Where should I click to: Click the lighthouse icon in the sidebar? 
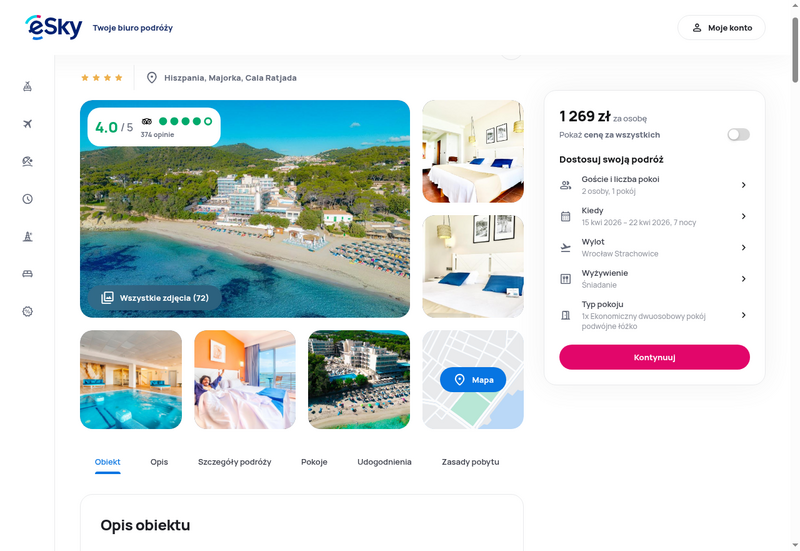tap(28, 236)
